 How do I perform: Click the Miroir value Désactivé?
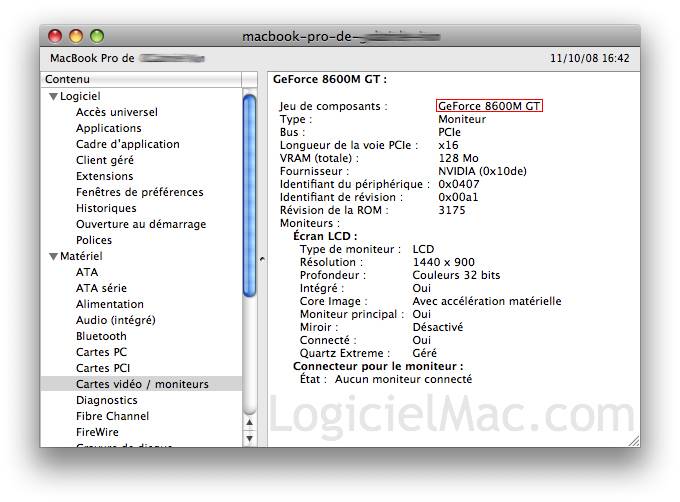[x=438, y=327]
